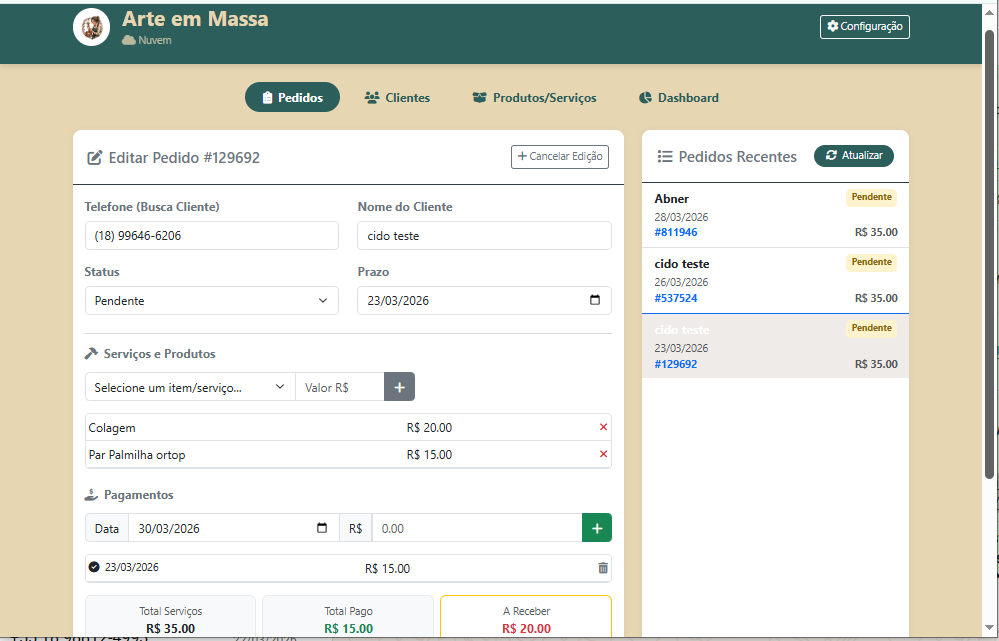Click the page vertical scrollbar

pyautogui.click(x=991, y=300)
